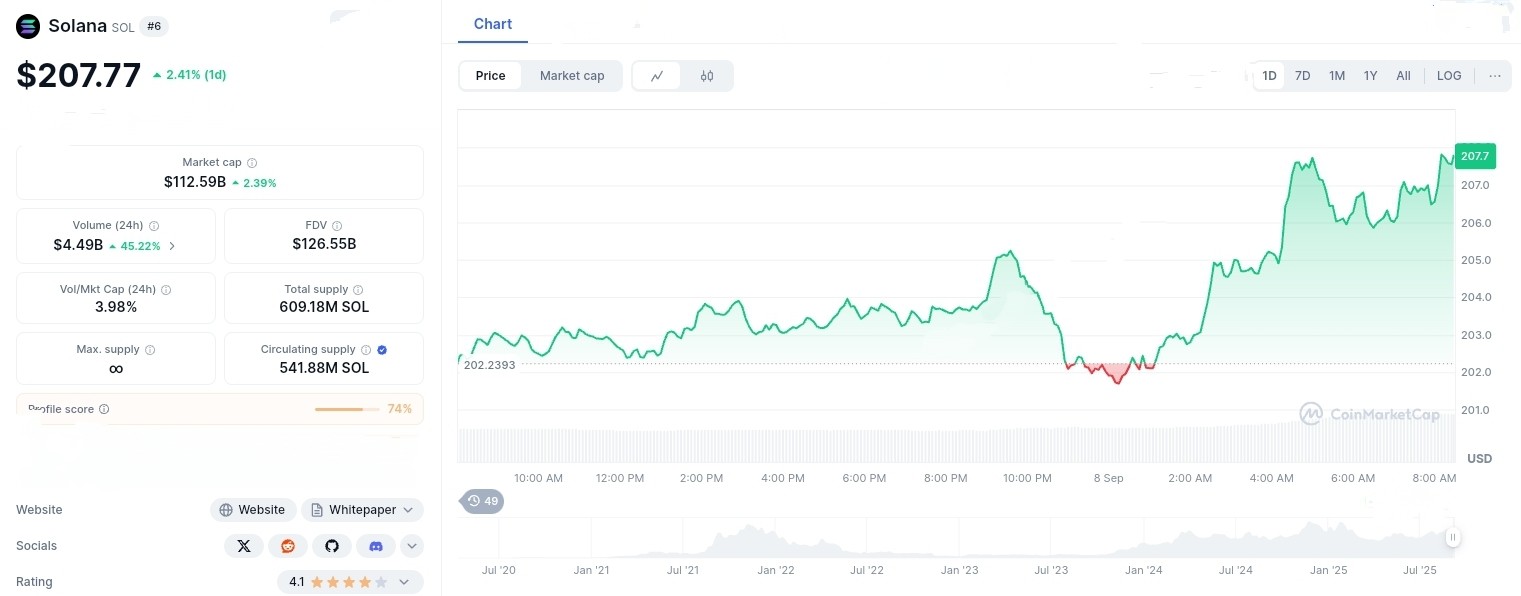The image size is (1521, 596).
Task: Click the Volume (24h) info icon
Action: [x=154, y=226]
